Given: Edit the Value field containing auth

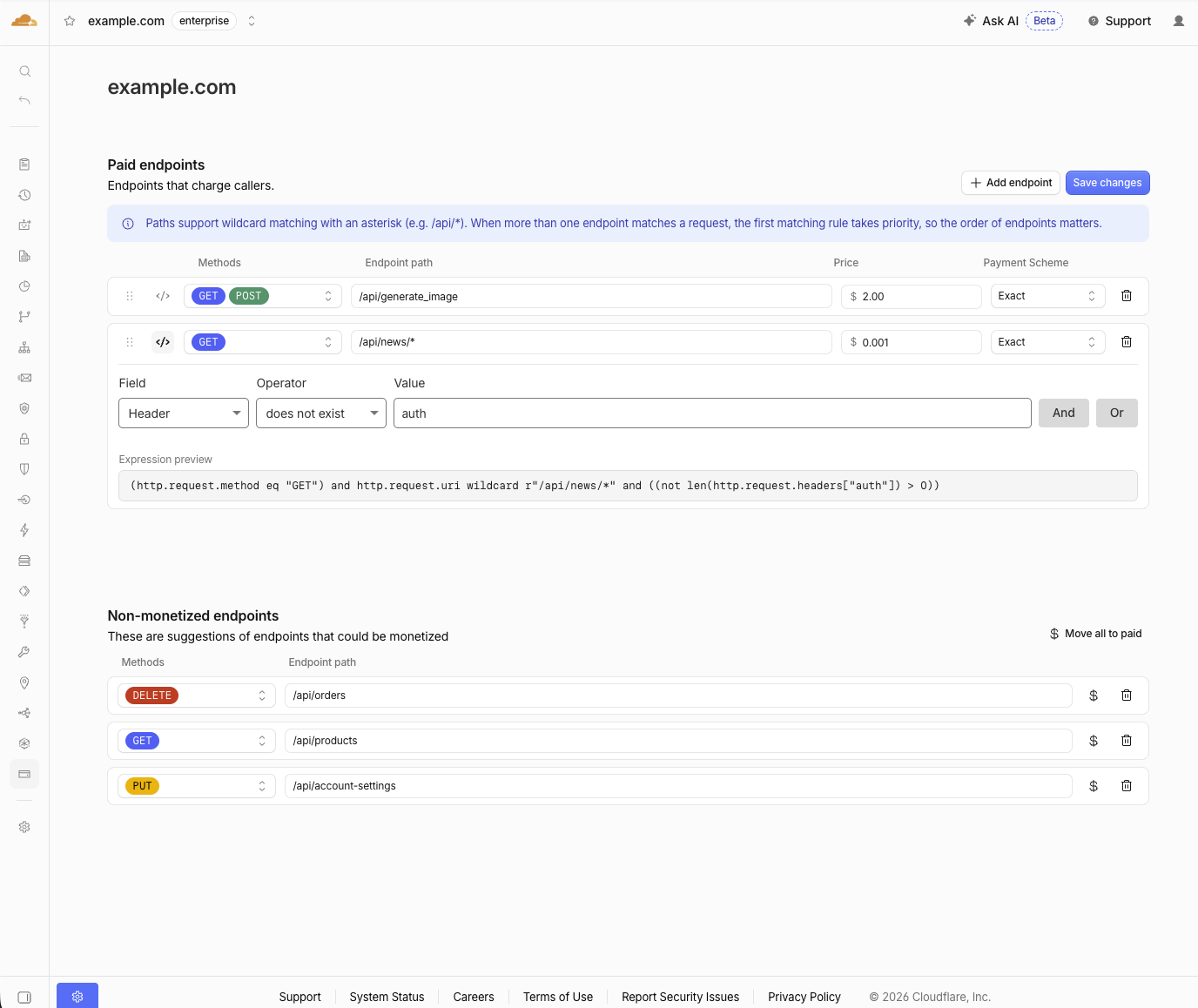Looking at the screenshot, I should pyautogui.click(x=712, y=413).
